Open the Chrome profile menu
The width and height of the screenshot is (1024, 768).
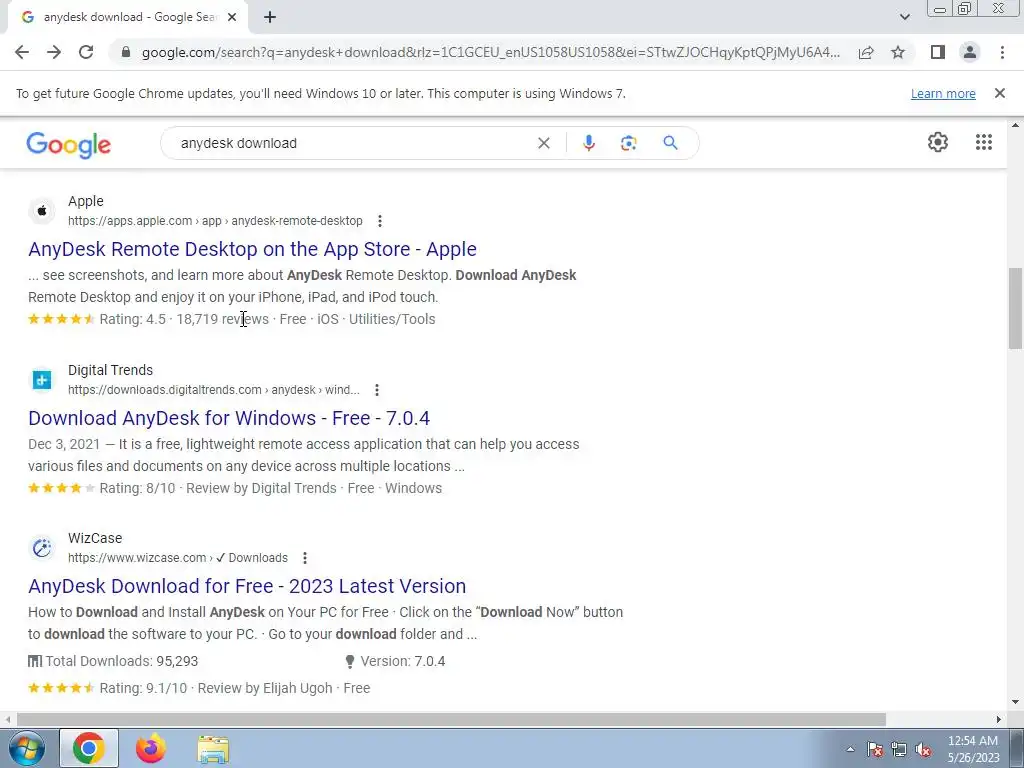point(970,52)
